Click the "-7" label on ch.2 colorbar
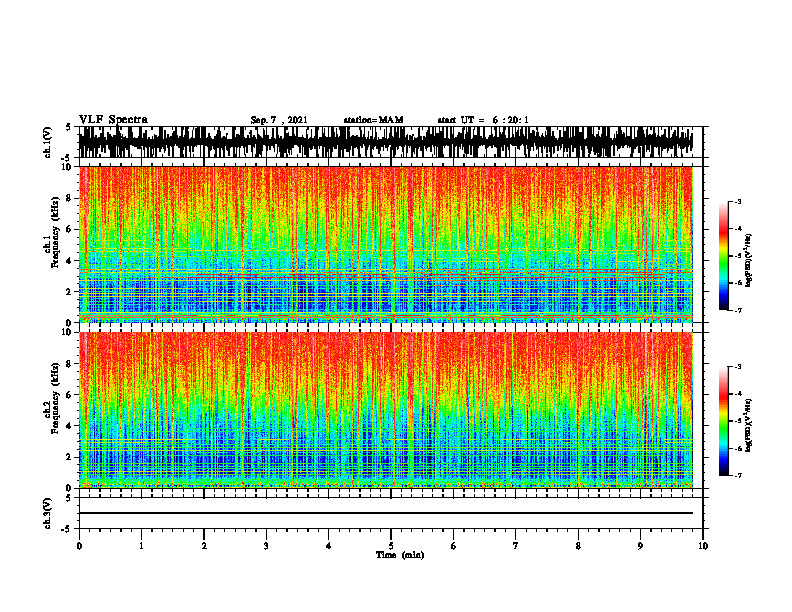 [x=737, y=475]
